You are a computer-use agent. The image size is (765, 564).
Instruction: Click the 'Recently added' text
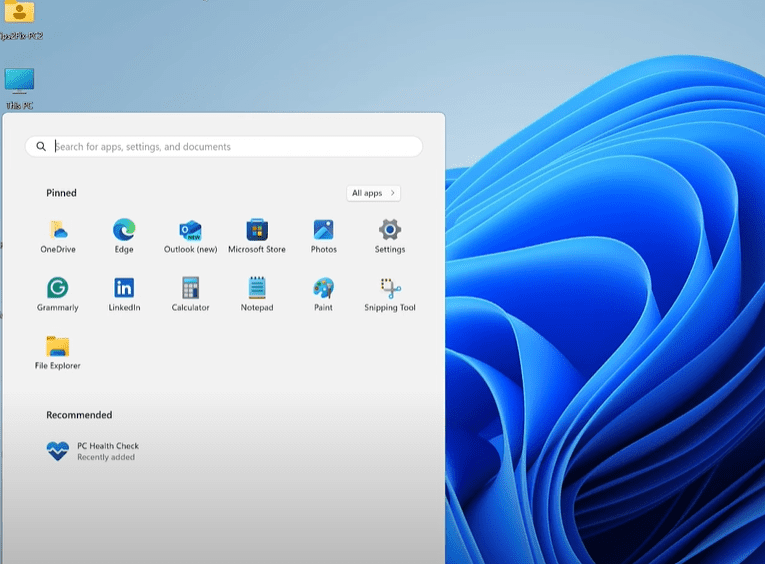[x=106, y=457]
